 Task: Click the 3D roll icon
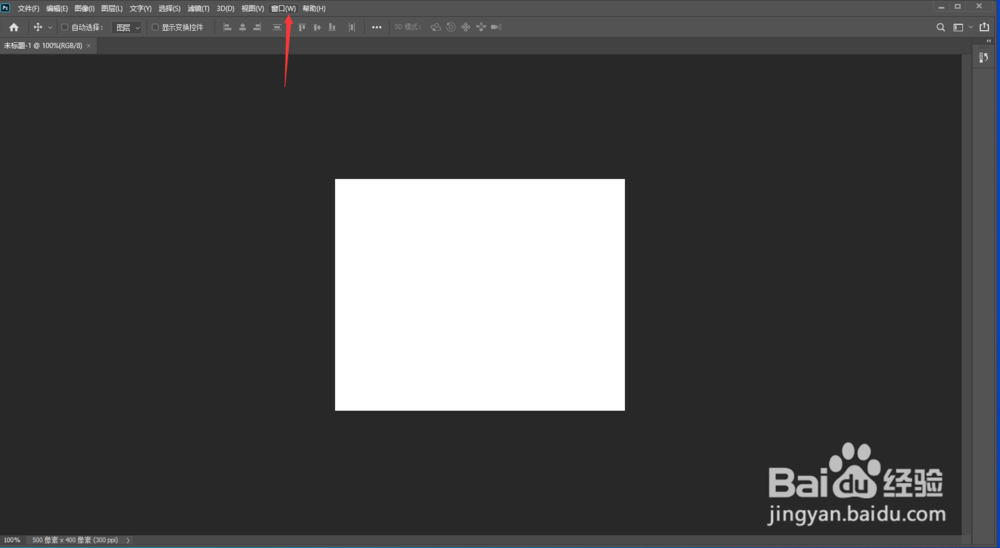click(x=451, y=27)
